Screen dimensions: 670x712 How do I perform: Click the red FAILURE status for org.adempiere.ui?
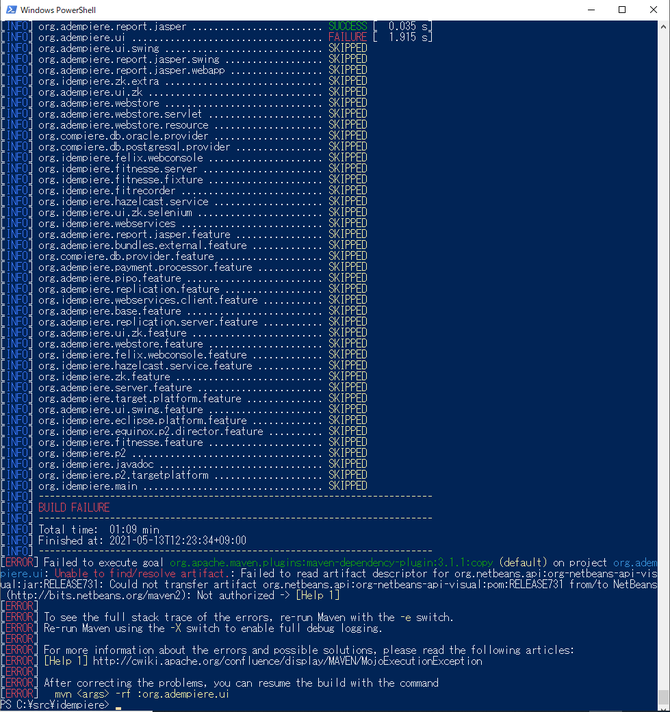[x=347, y=37]
